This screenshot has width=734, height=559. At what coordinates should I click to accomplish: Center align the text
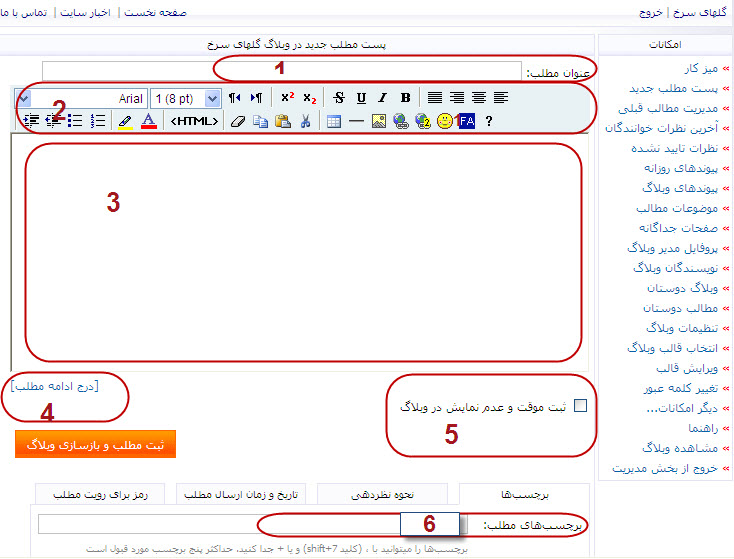pos(479,98)
